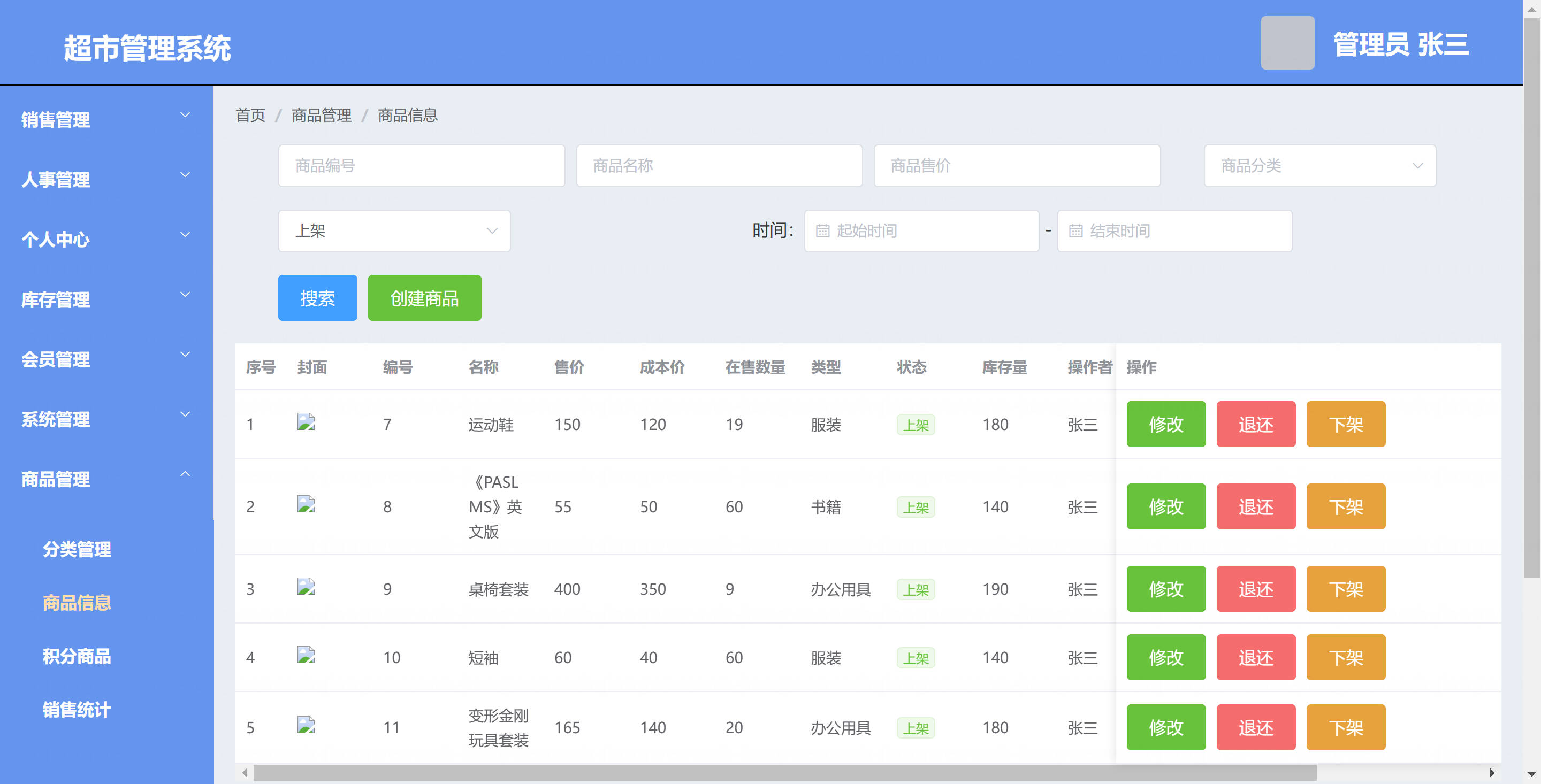Click horizontal scrollbar left arrow of table
1541x784 pixels.
(x=244, y=773)
